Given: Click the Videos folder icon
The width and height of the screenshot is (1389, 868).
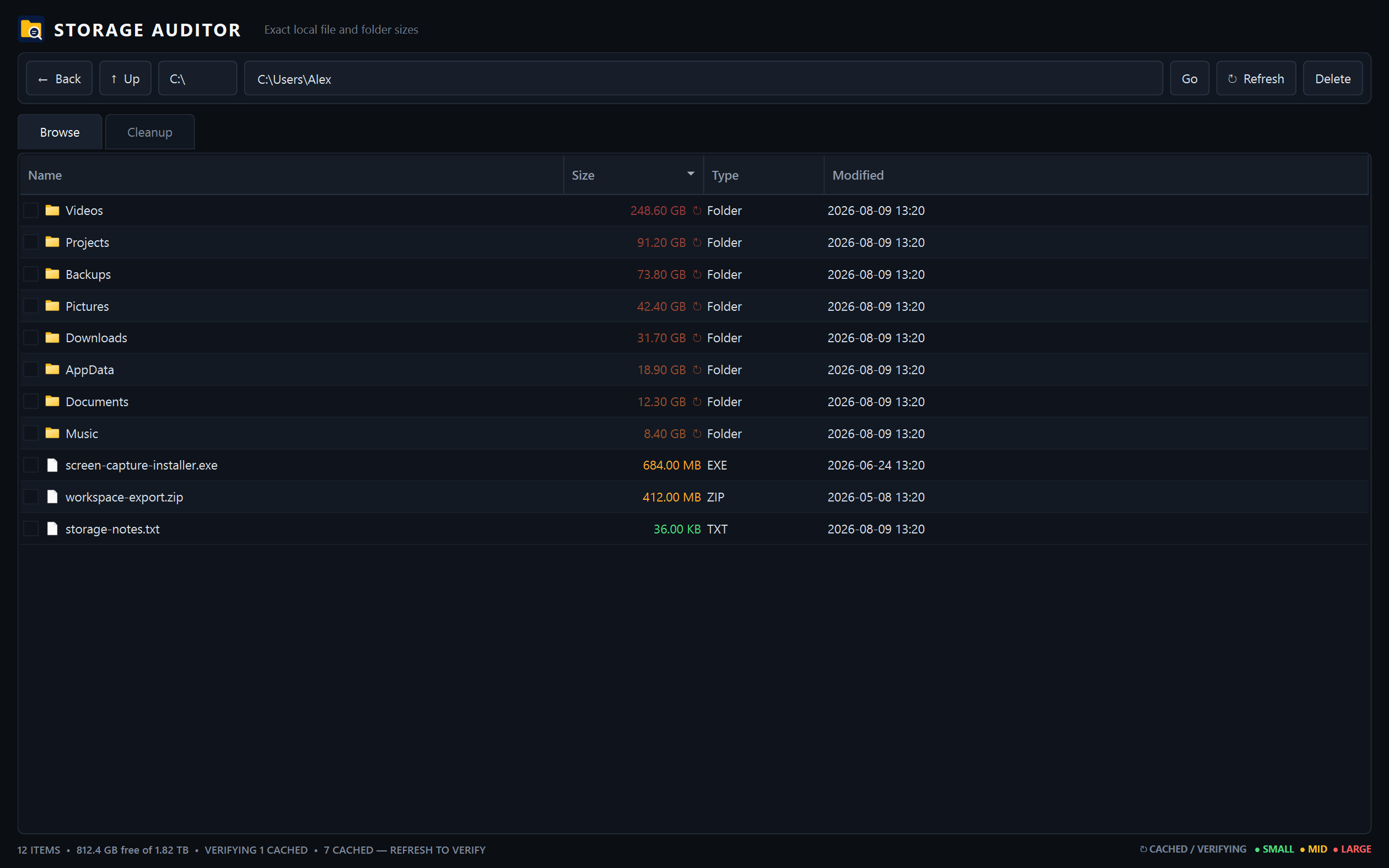Looking at the screenshot, I should (x=52, y=210).
